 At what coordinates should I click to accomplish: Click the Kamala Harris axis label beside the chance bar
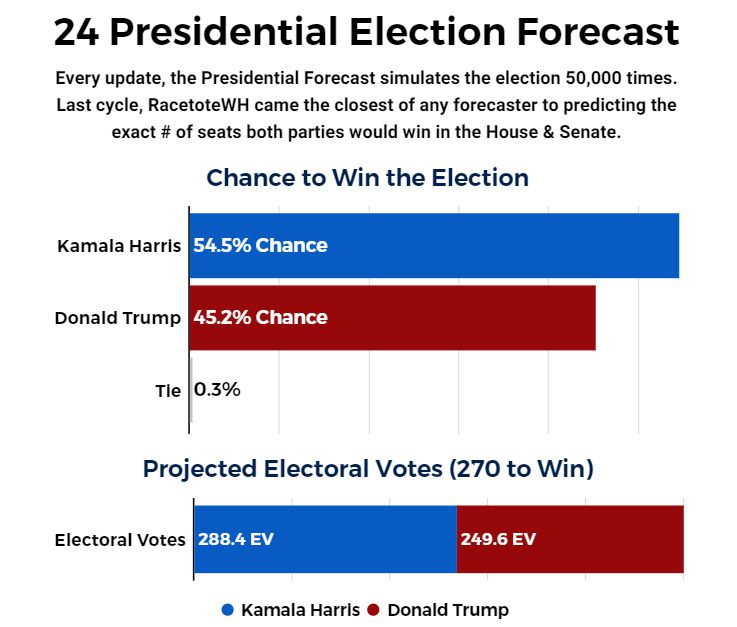coord(119,246)
